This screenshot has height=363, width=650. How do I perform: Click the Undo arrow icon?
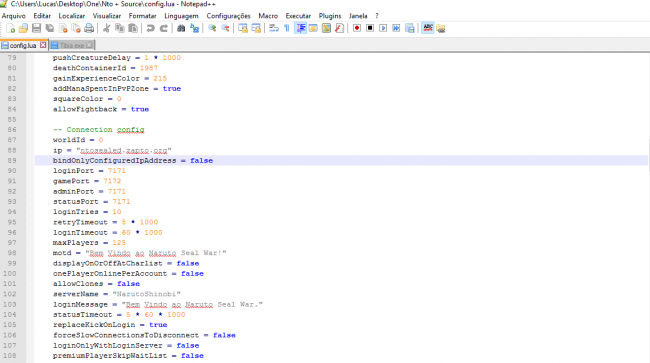tap(150, 28)
